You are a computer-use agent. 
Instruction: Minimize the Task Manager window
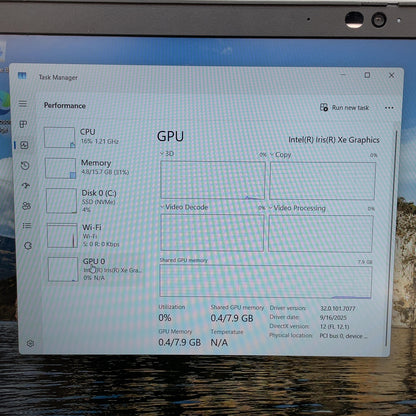(343, 75)
